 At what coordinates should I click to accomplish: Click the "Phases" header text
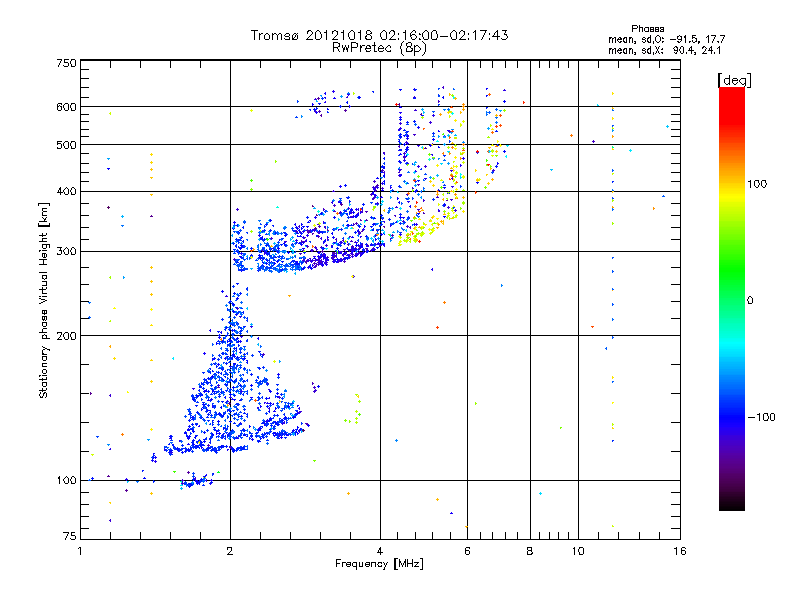[647, 29]
